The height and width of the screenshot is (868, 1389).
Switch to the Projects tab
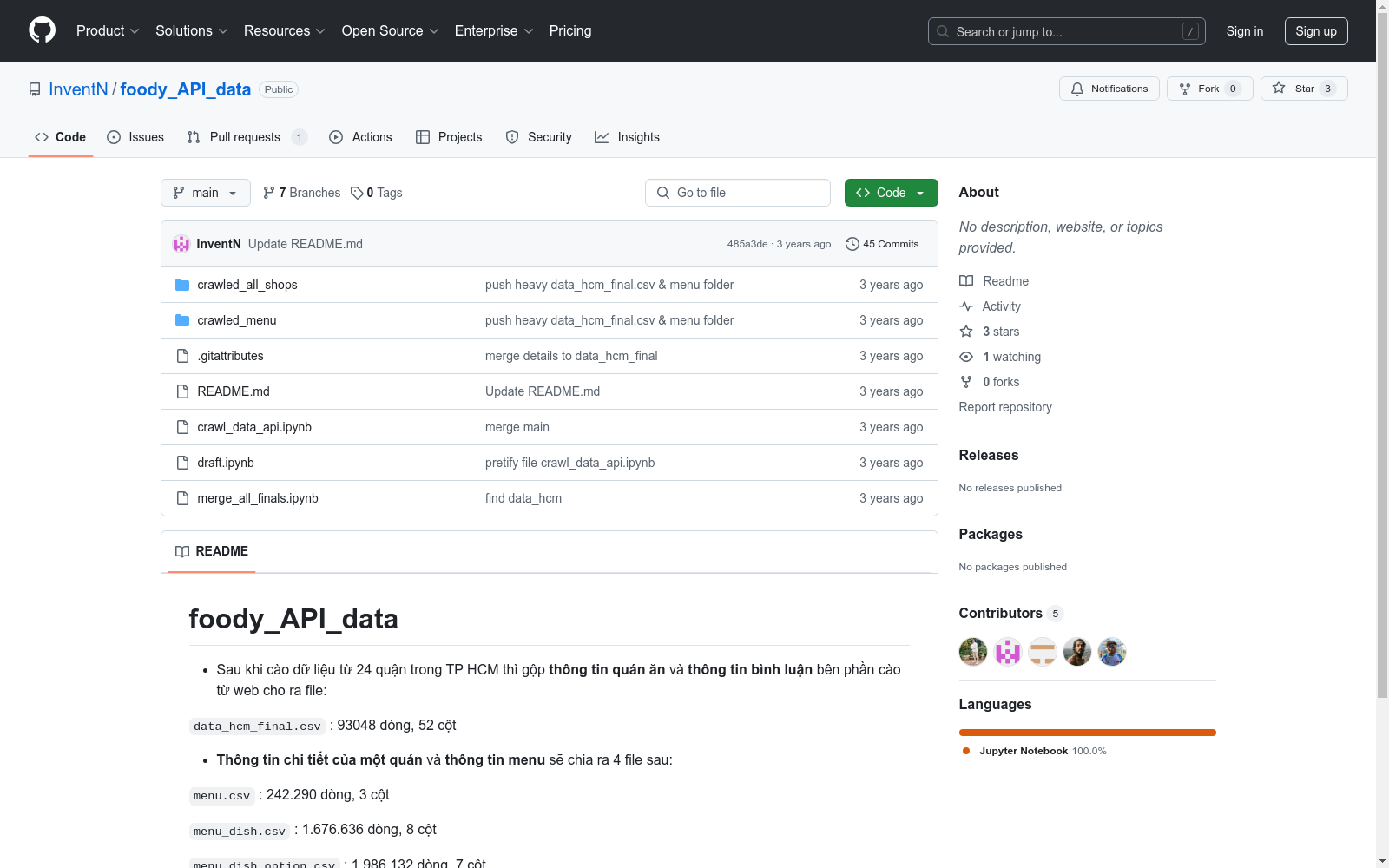(x=449, y=137)
